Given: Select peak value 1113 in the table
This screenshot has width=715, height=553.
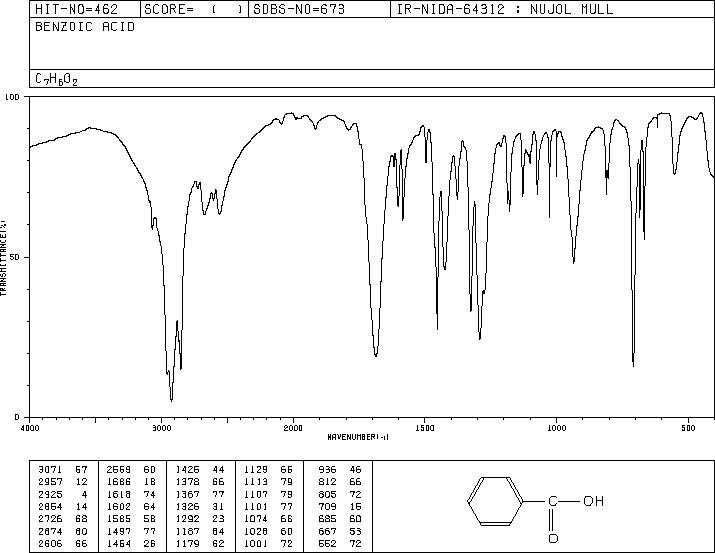Looking at the screenshot, I should coord(255,482).
